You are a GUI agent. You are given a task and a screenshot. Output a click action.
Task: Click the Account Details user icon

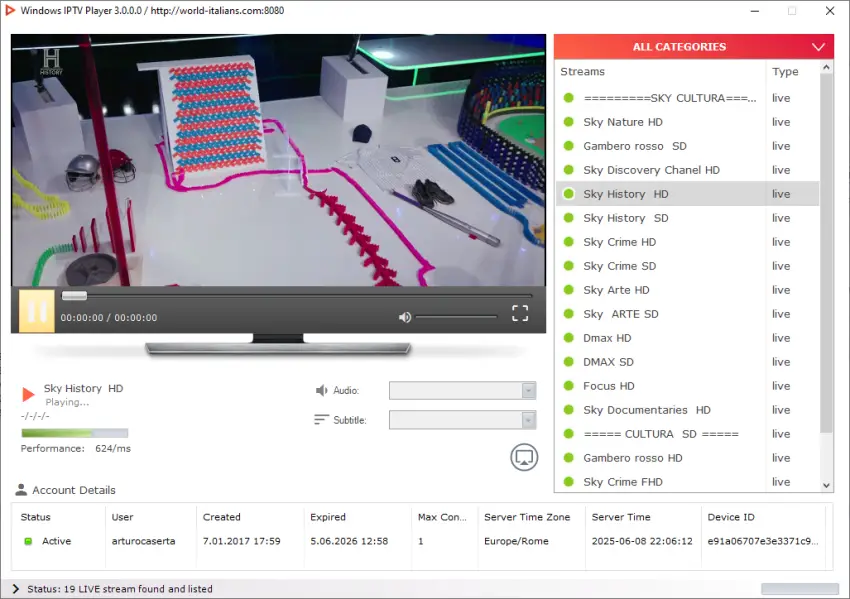pos(21,489)
